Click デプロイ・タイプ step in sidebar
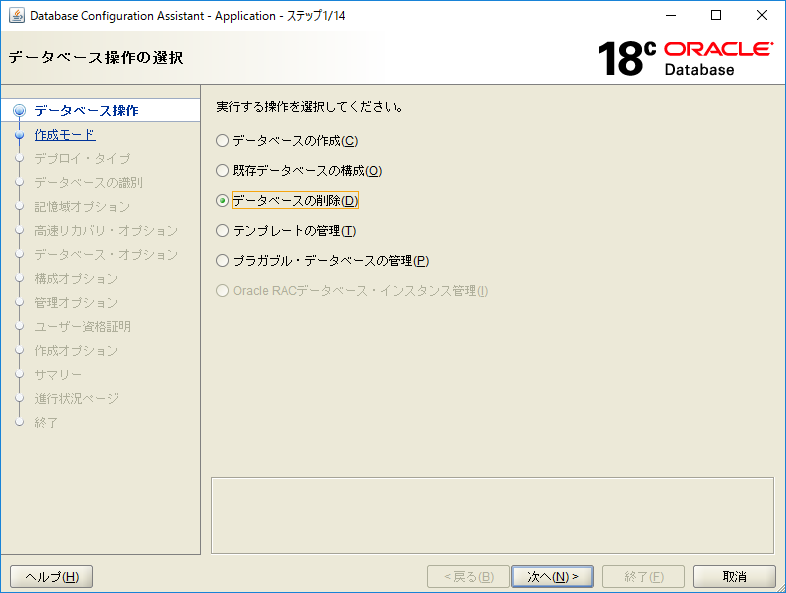 point(82,158)
